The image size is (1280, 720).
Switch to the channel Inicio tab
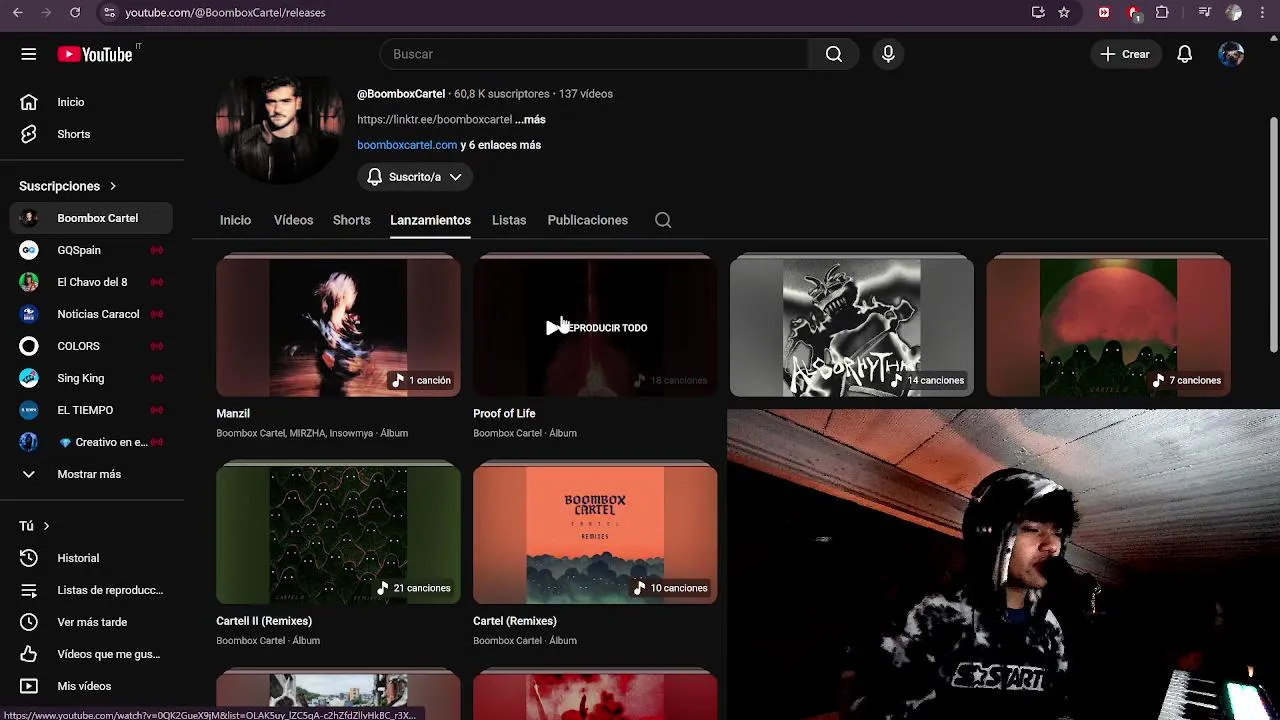[x=235, y=220]
